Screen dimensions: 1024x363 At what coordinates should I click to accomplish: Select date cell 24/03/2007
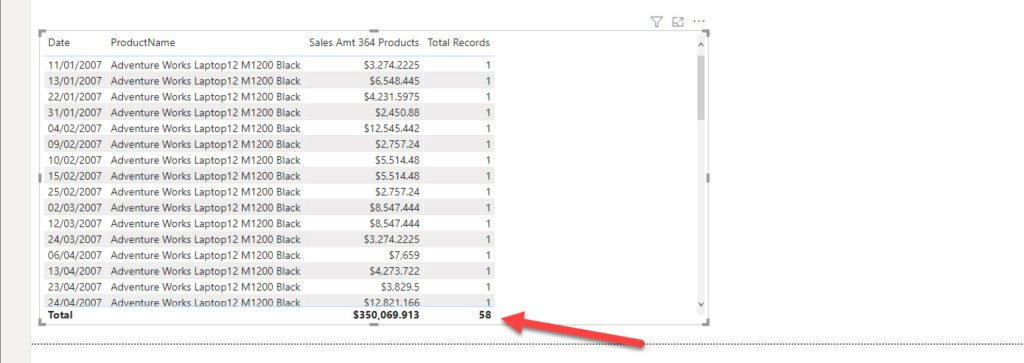coord(75,239)
